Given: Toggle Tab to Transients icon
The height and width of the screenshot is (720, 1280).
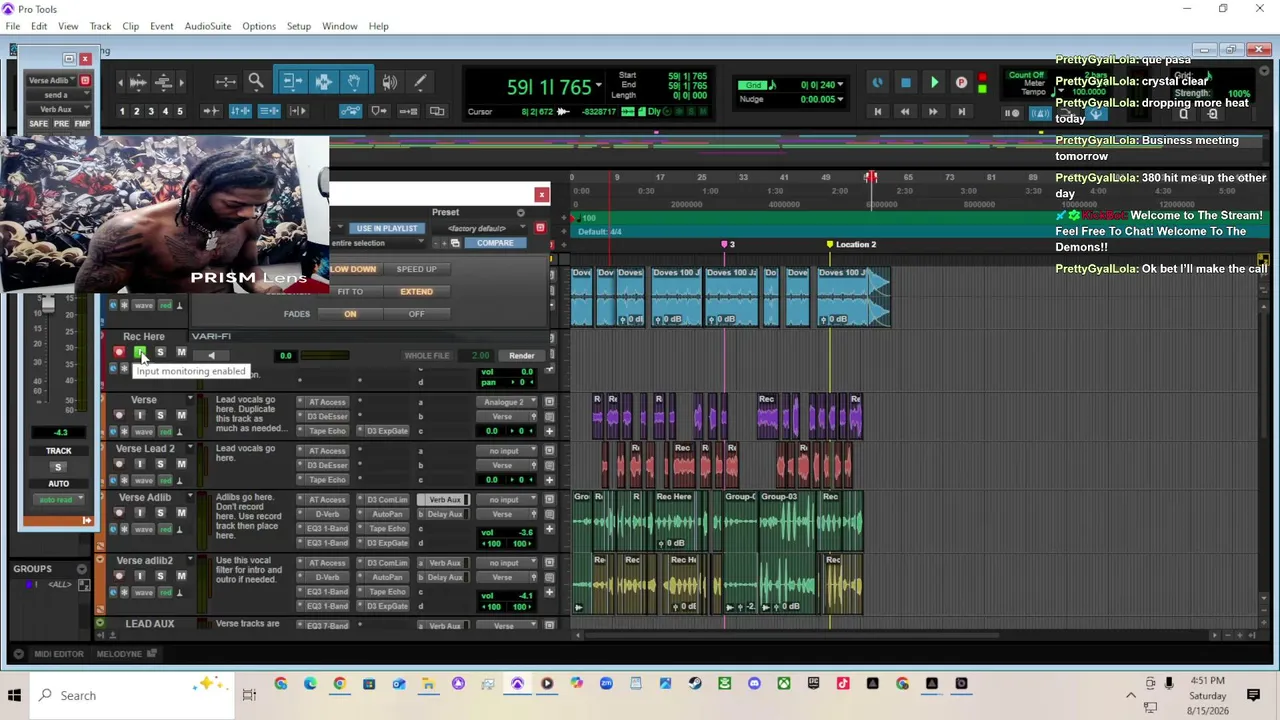Looking at the screenshot, I should tap(212, 111).
